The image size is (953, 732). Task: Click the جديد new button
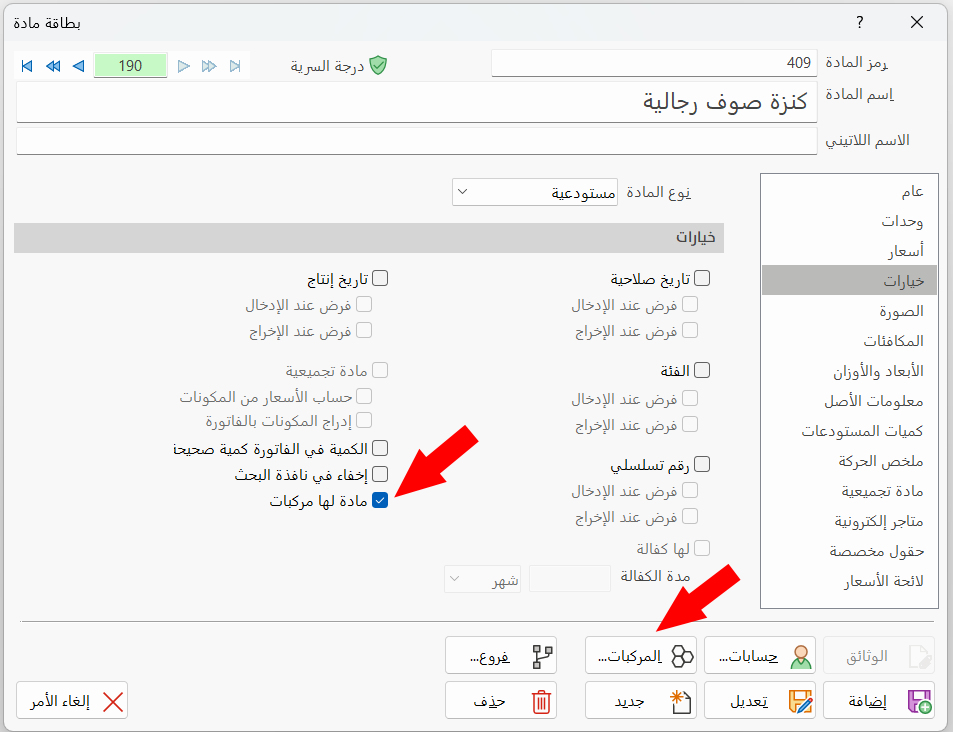click(641, 700)
